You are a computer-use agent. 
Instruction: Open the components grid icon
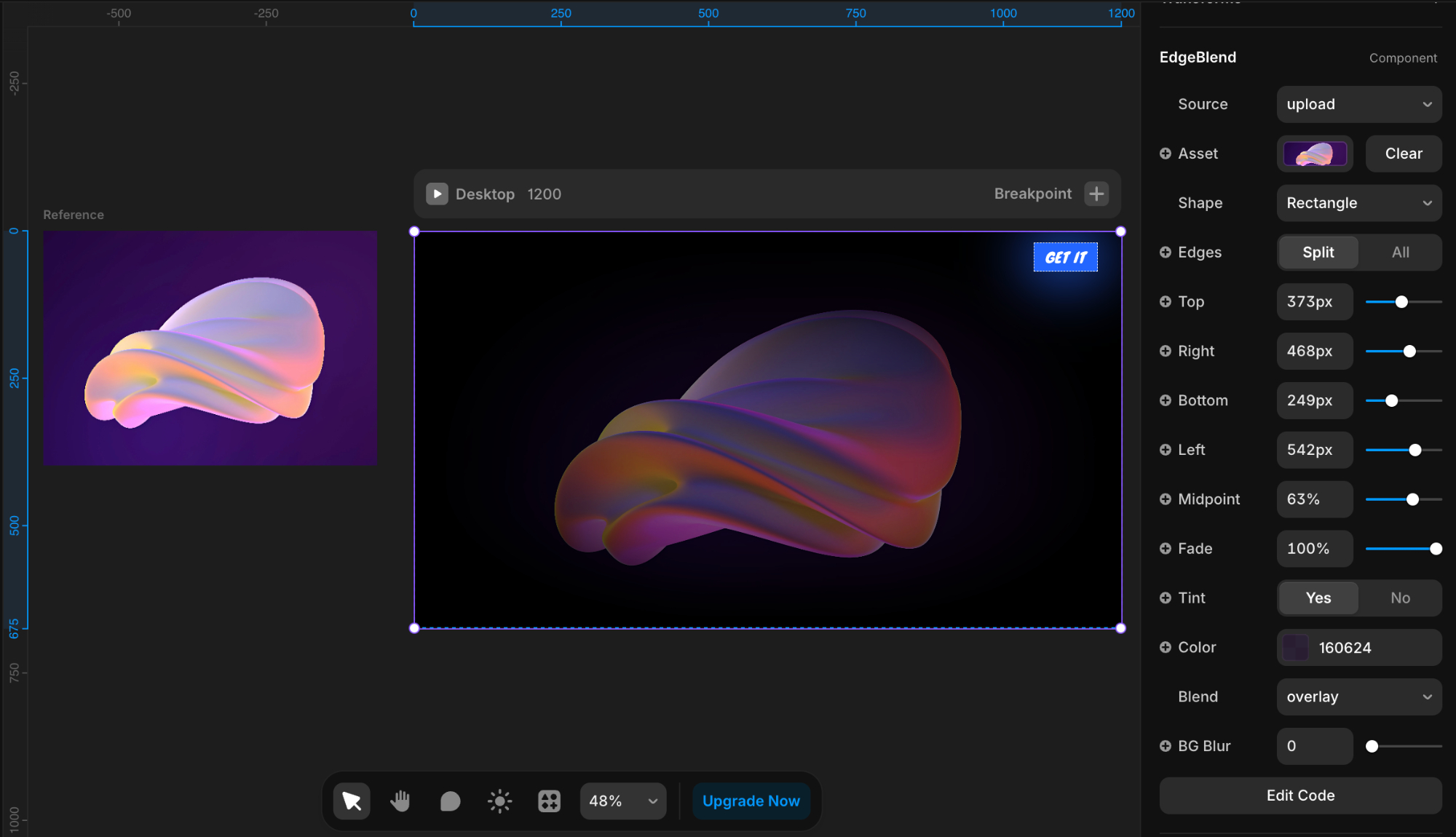(549, 801)
